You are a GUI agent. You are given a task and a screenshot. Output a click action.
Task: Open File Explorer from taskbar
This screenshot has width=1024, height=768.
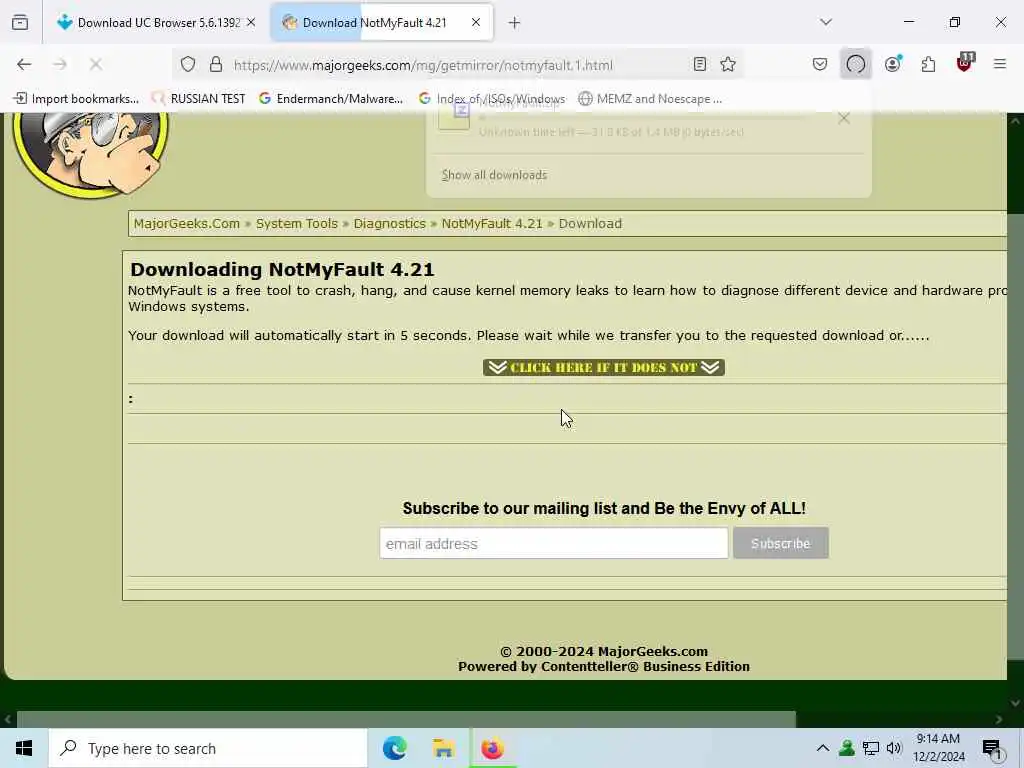443,748
